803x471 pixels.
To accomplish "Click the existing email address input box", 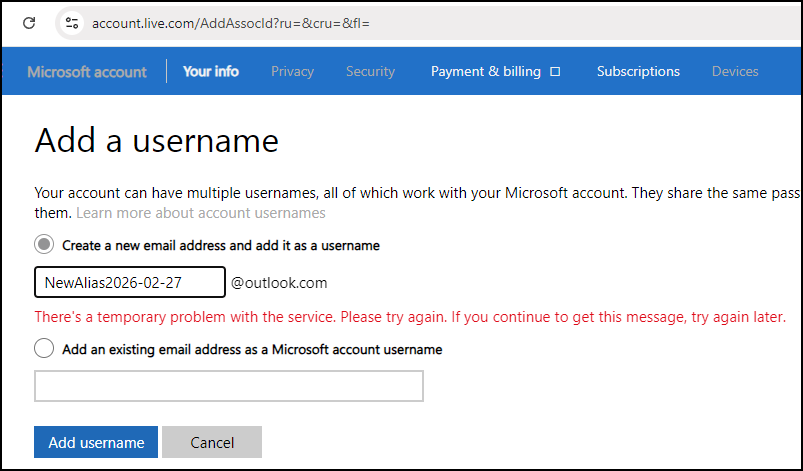I will click(229, 386).
